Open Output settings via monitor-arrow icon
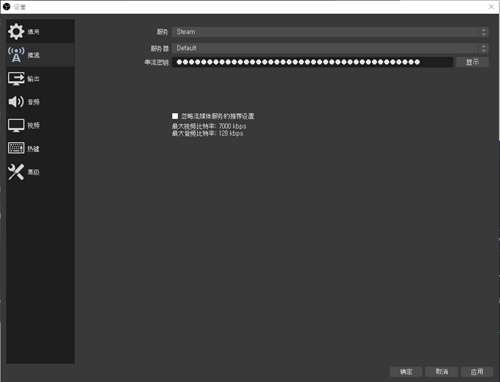The height and width of the screenshot is (382, 500). [x=16, y=79]
